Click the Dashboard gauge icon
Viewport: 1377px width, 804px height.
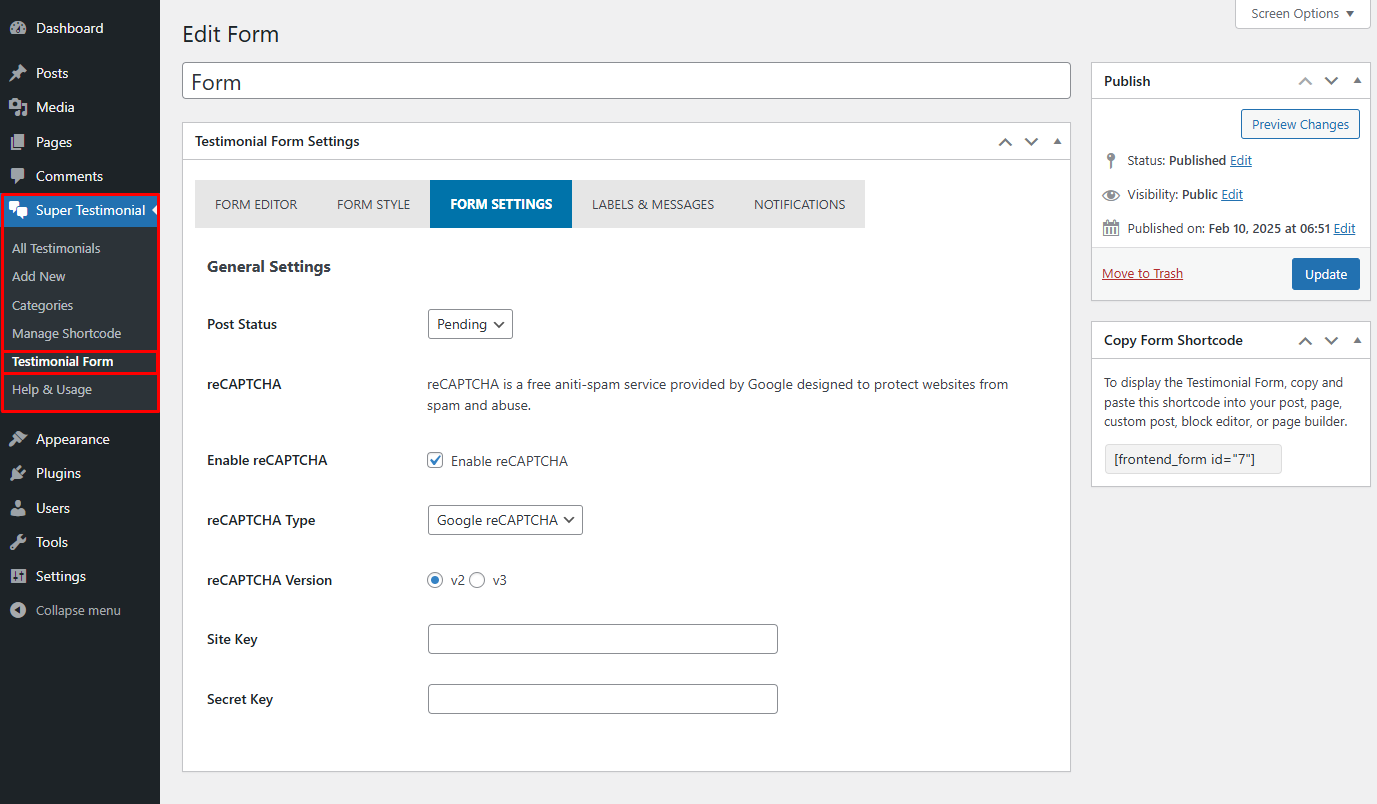18,29
